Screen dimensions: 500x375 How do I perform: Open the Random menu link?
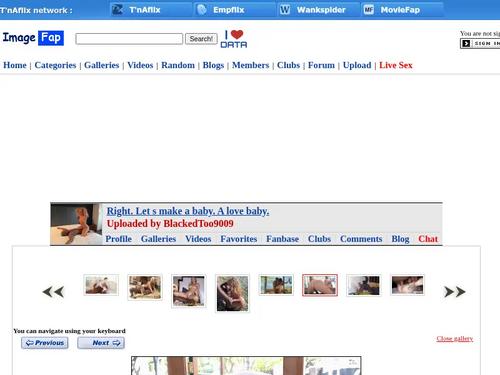coord(178,65)
